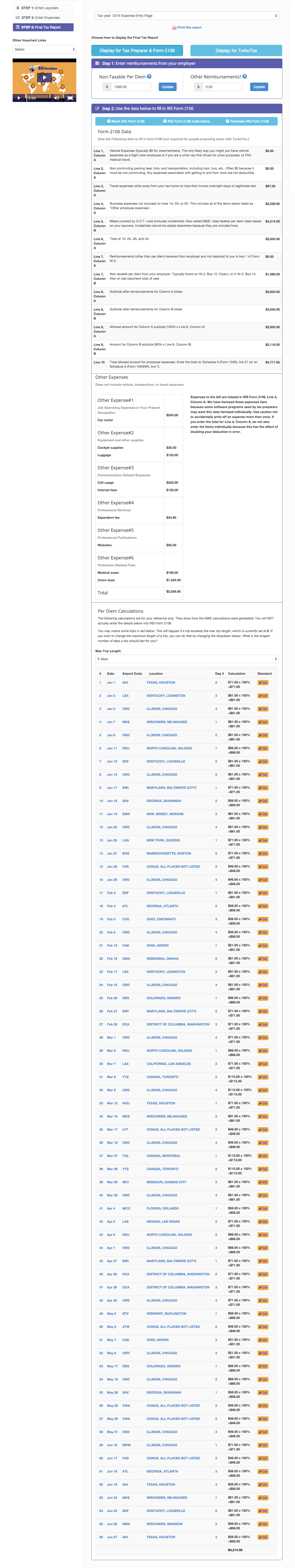295x1568 pixels.
Task: Go to Step 1: Enter Layovers
Action: (x=43, y=8)
